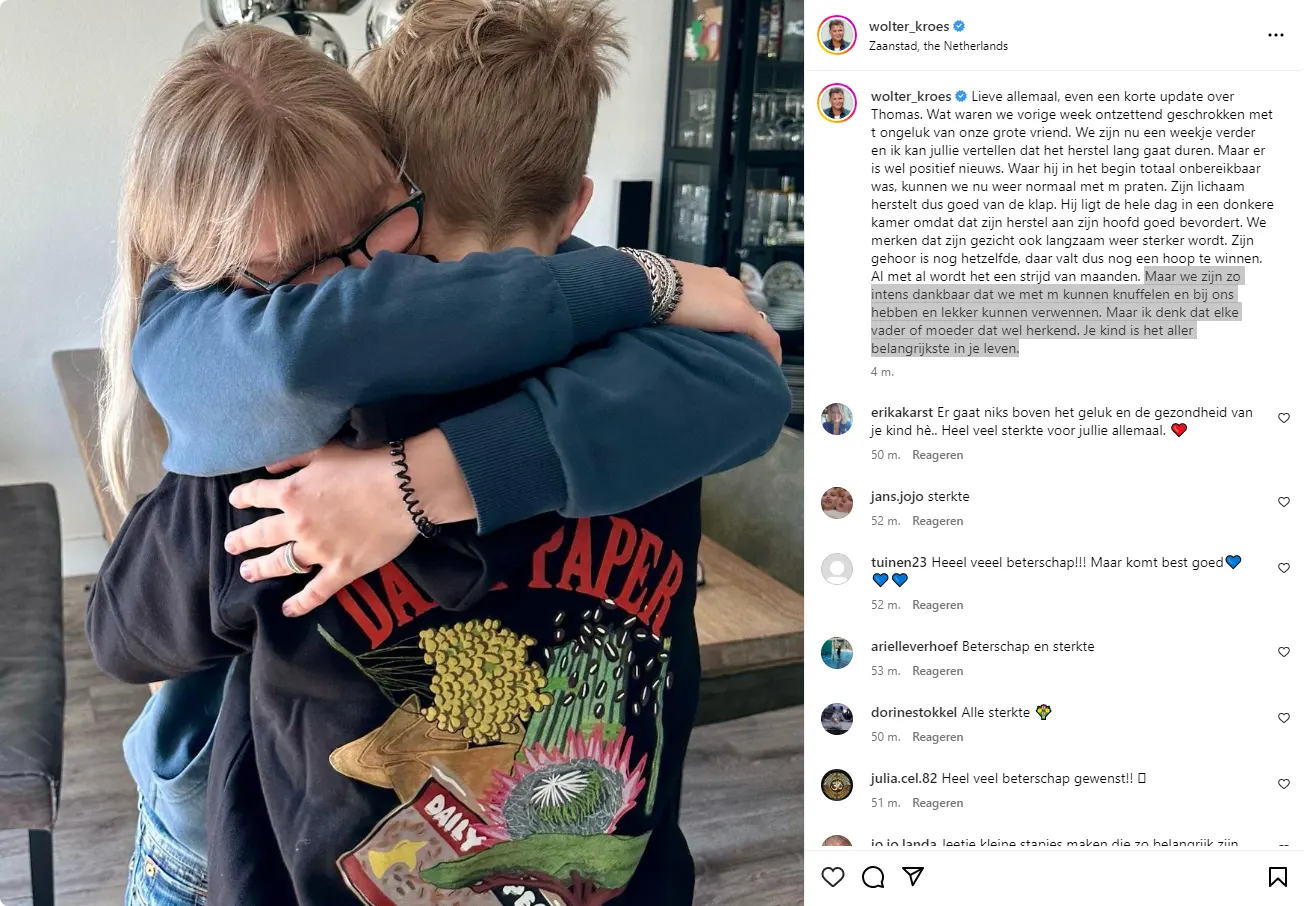Click the hugging photo of the post
Image resolution: width=1304 pixels, height=906 pixels.
402,453
